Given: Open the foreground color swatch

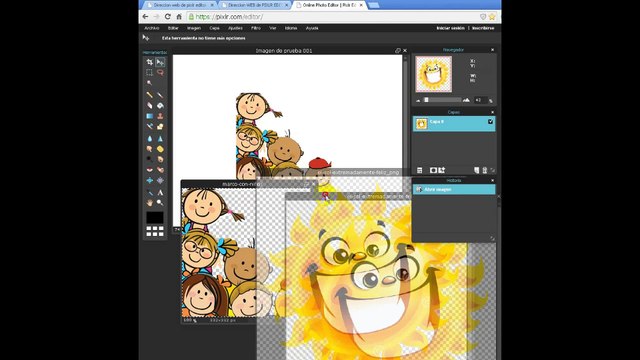Looking at the screenshot, I should coord(155,218).
